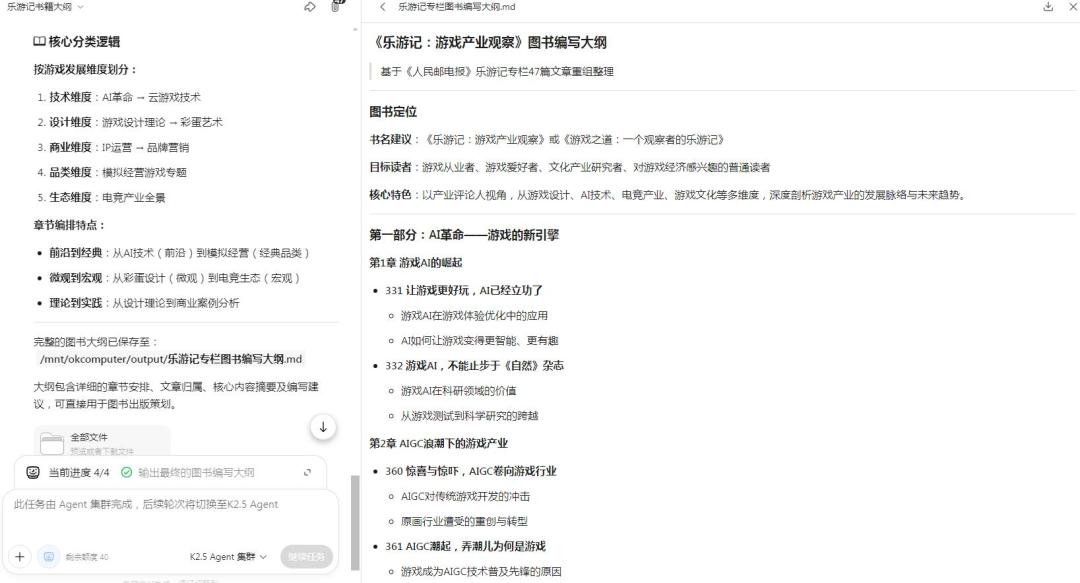This screenshot has width=1080, height=583.
Task: Click the plus icon to add attachment
Action: [20, 556]
